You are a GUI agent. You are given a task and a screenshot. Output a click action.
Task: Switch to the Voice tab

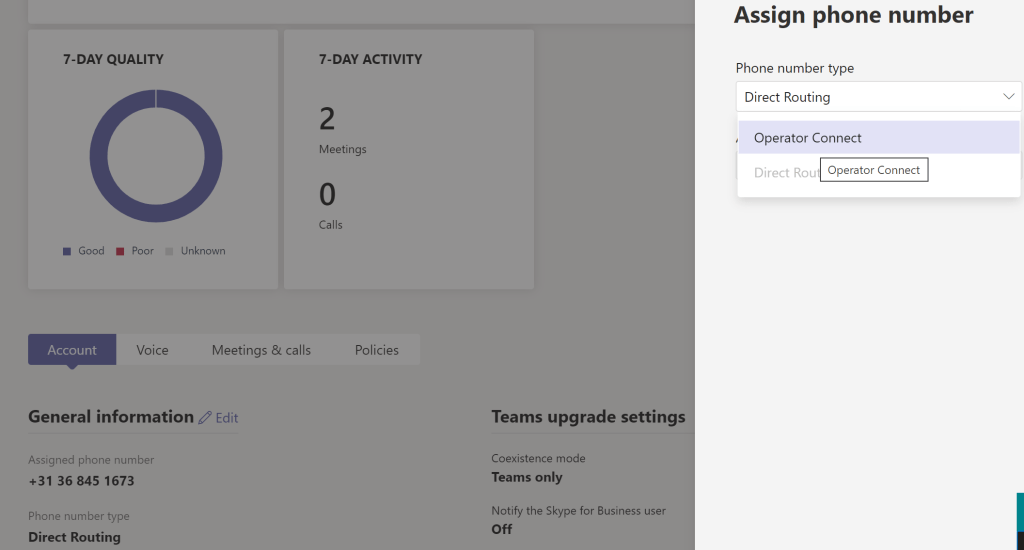152,350
